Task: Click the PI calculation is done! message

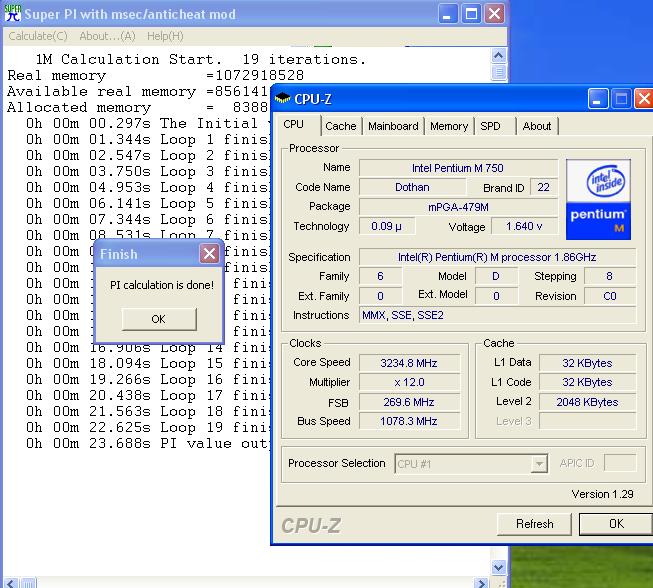Action: pos(162,285)
